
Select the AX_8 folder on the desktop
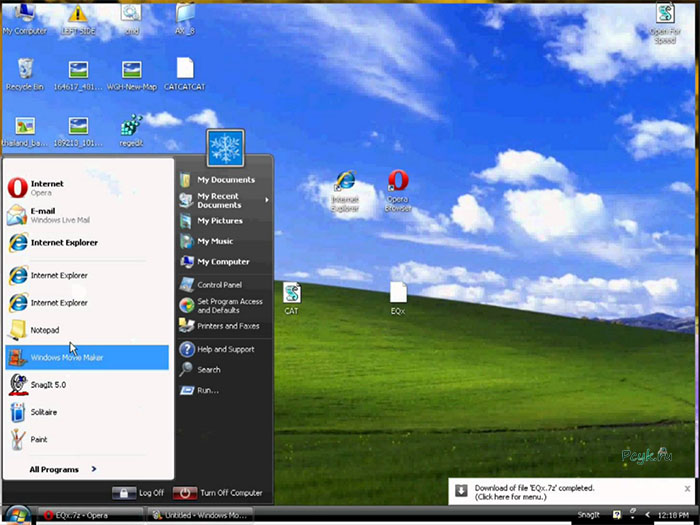click(x=185, y=19)
